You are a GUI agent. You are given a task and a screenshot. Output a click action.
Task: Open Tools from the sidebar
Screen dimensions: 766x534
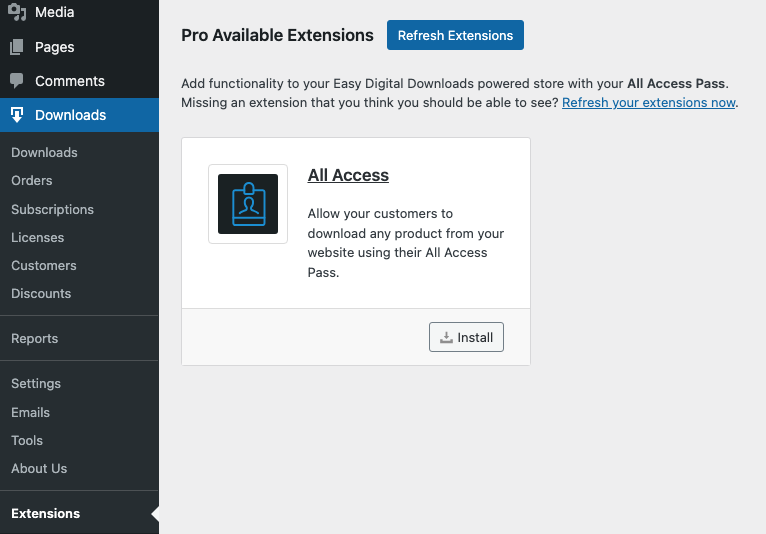pos(27,440)
